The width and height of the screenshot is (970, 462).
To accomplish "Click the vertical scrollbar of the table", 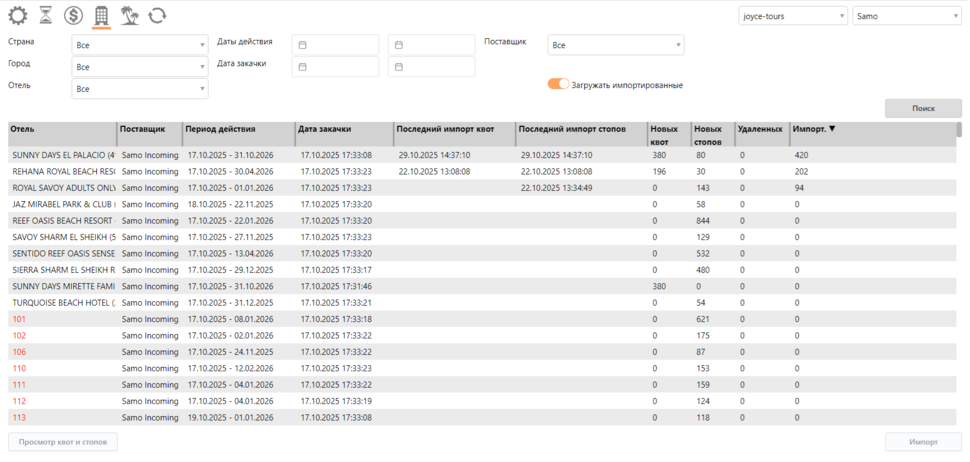I will pyautogui.click(x=958, y=270).
